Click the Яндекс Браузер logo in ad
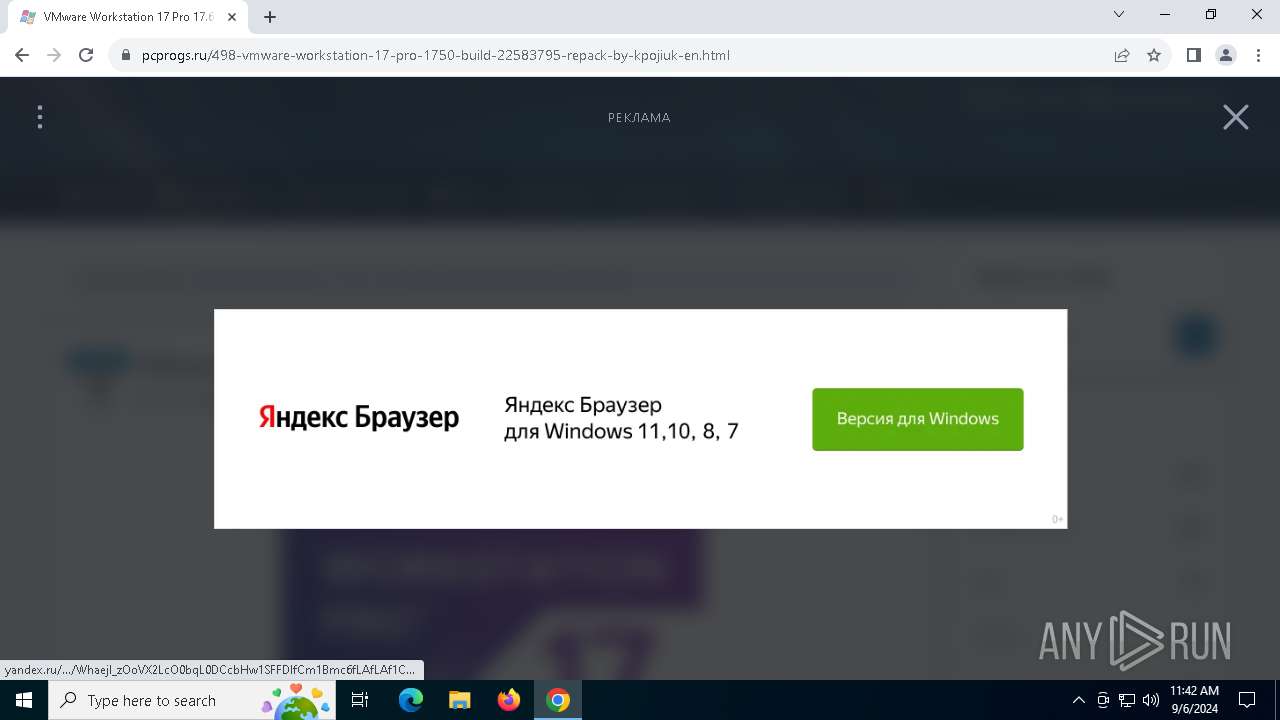Image resolution: width=1280 pixels, height=720 pixels. [359, 417]
